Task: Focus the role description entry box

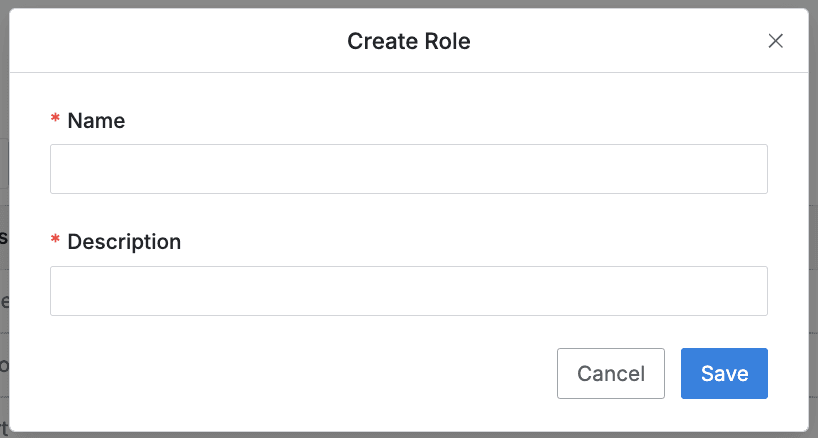Action: pos(408,291)
